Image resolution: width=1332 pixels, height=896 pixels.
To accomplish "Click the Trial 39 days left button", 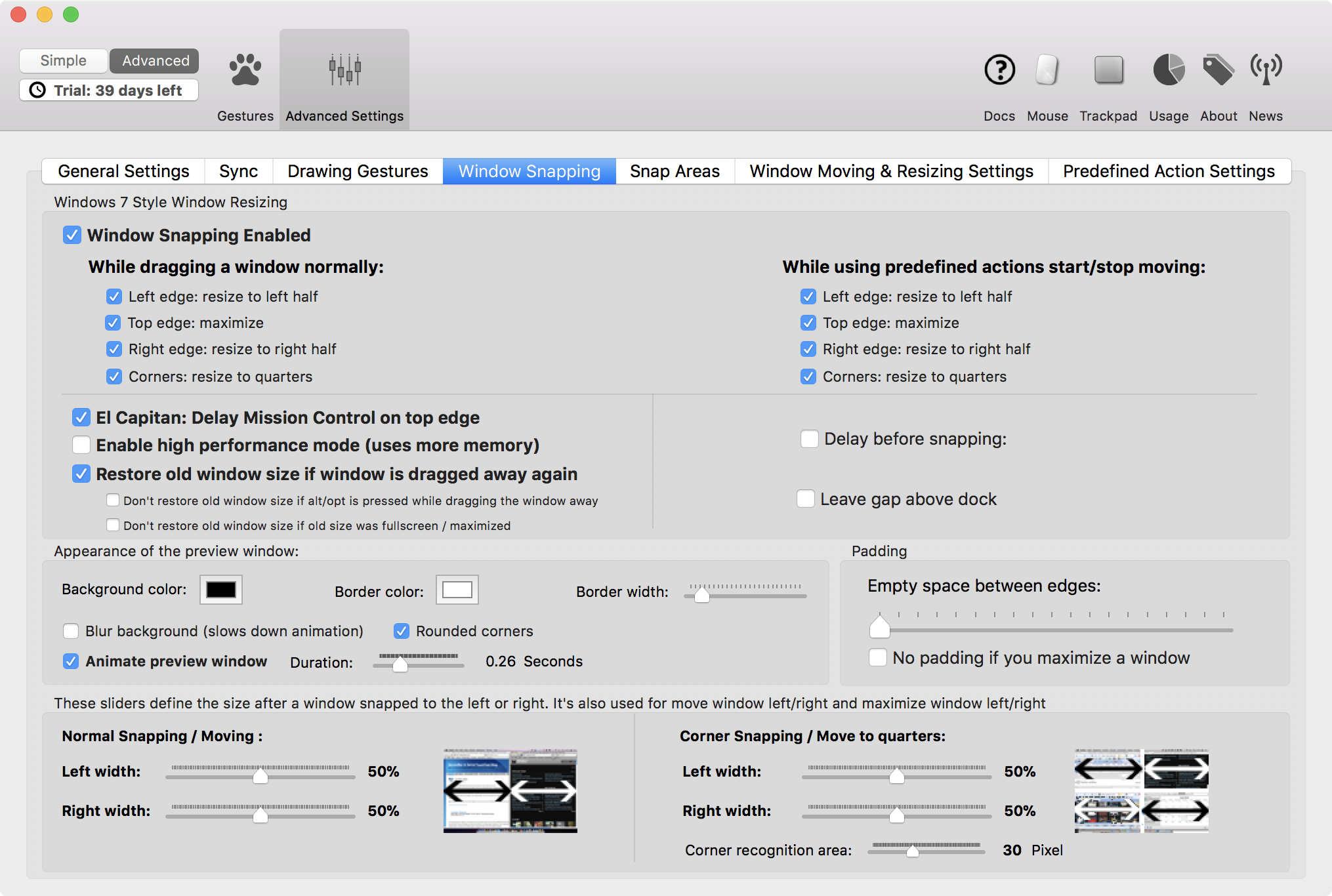I will (x=109, y=91).
